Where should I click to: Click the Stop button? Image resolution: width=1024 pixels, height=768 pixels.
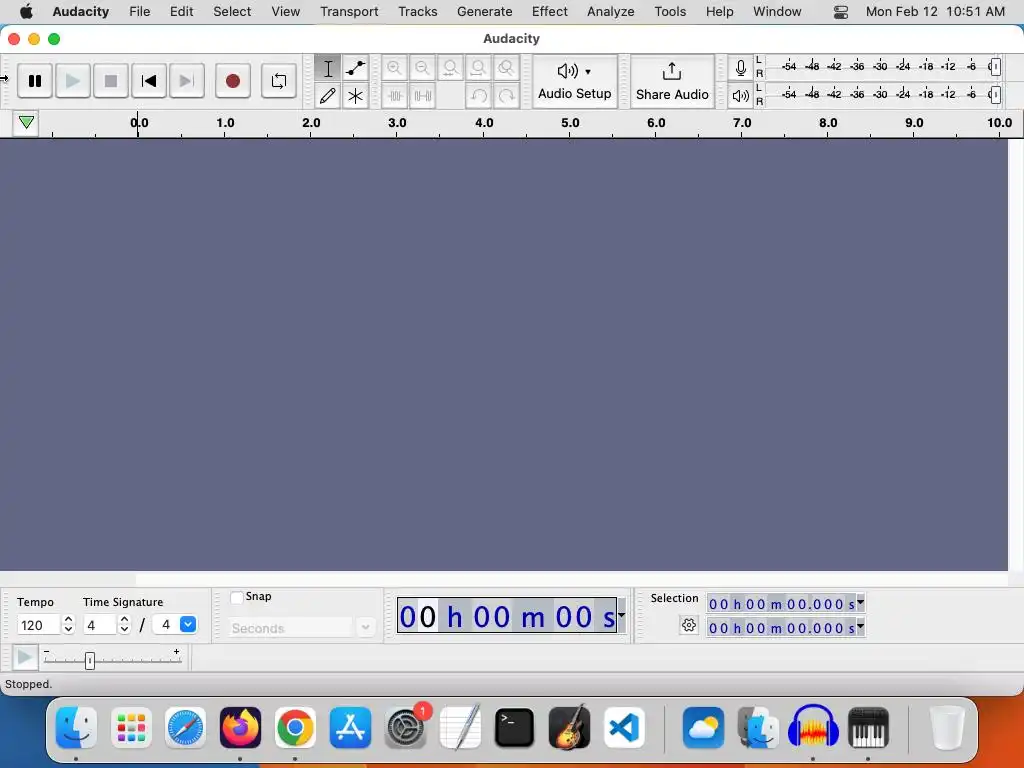pyautogui.click(x=110, y=81)
